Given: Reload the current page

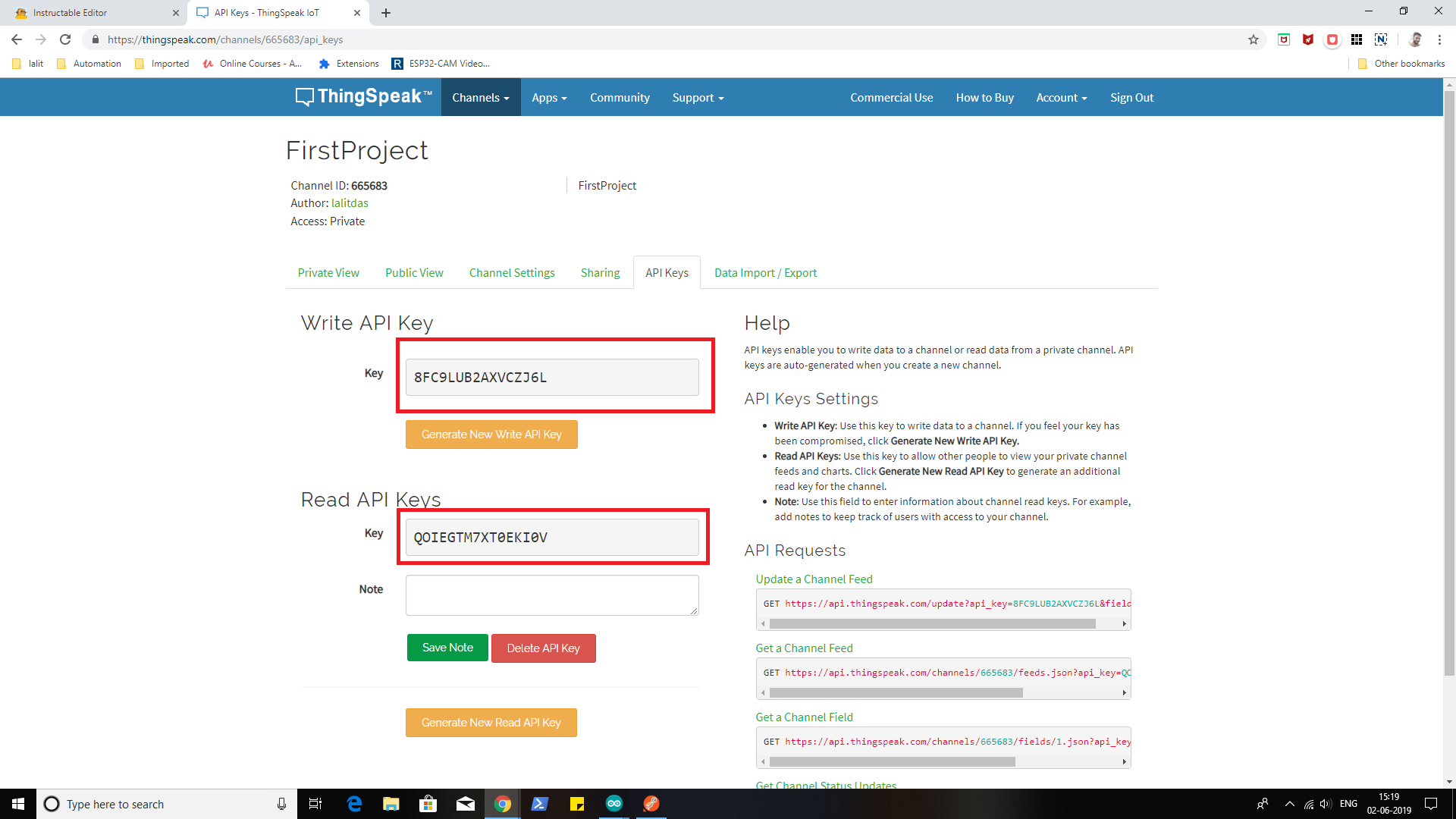Looking at the screenshot, I should coord(65,39).
